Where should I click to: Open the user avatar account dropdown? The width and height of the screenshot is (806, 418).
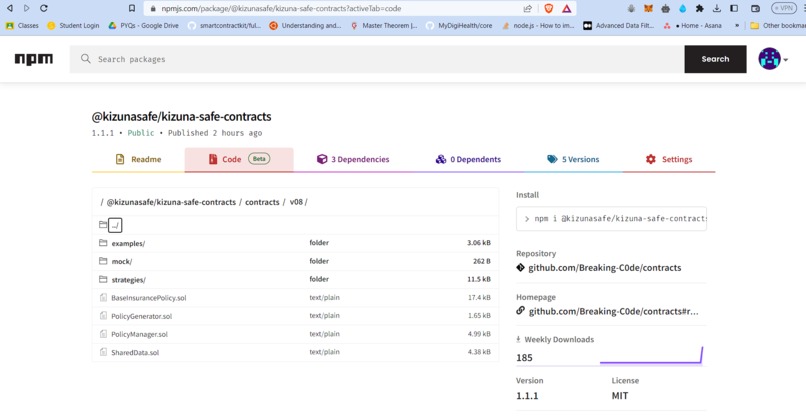click(x=773, y=59)
